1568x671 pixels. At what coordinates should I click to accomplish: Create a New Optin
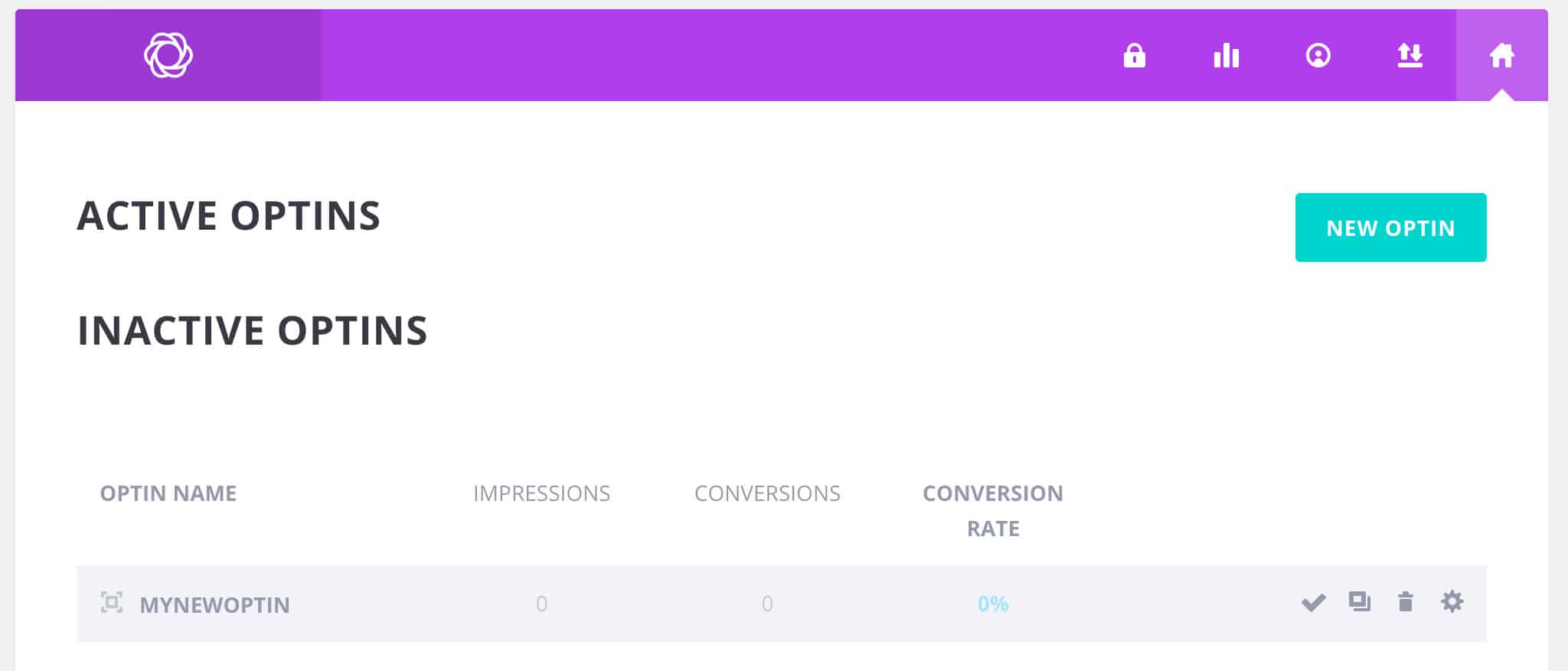click(x=1390, y=227)
